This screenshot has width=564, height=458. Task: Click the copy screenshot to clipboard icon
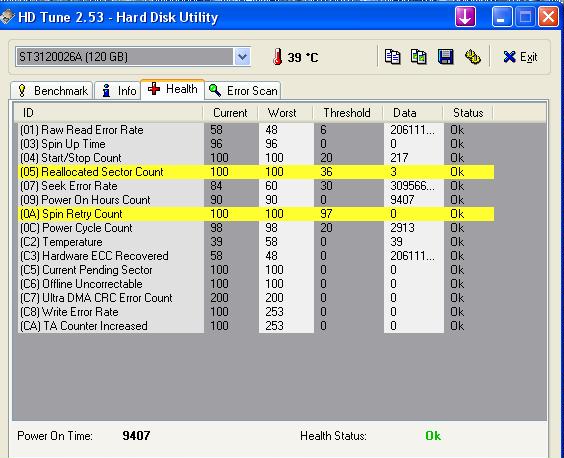pos(419,57)
